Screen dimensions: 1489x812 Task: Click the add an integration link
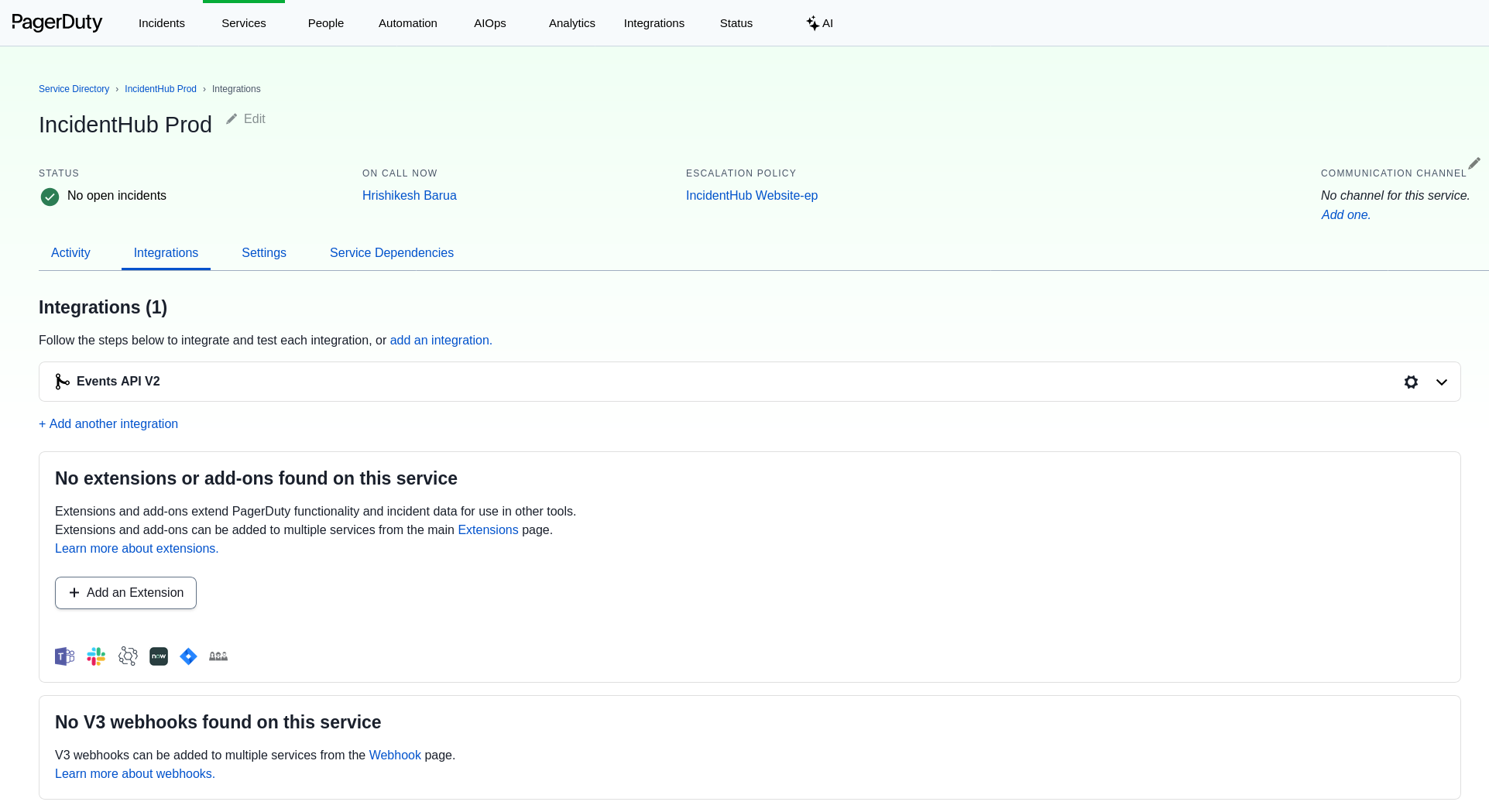click(441, 341)
